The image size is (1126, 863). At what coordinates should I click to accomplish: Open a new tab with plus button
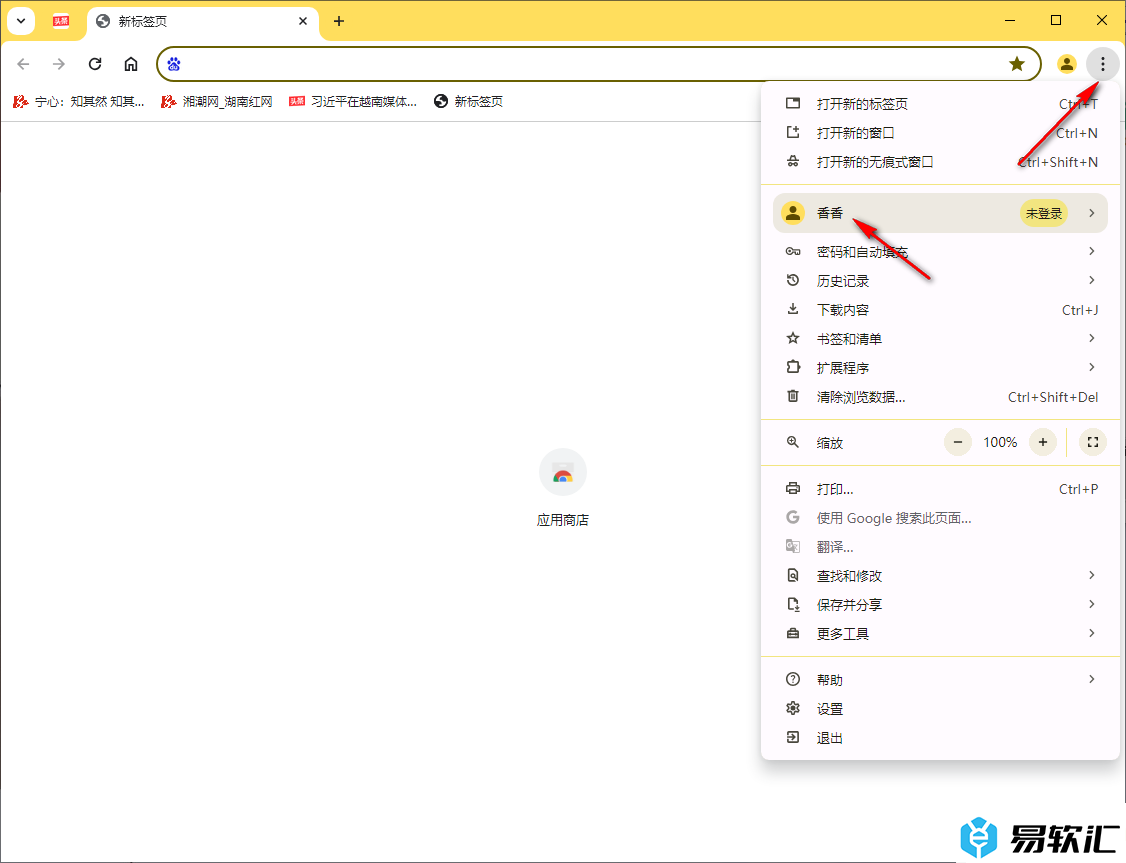(339, 22)
